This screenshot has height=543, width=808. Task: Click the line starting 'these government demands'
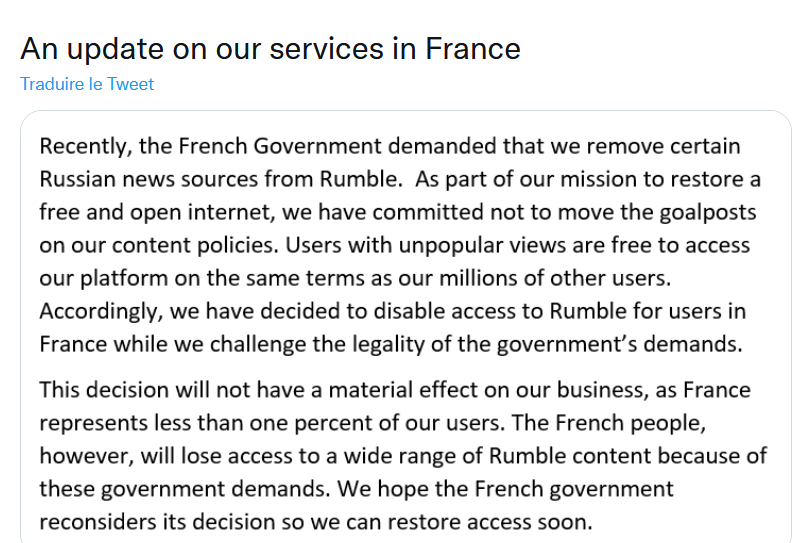click(x=356, y=489)
